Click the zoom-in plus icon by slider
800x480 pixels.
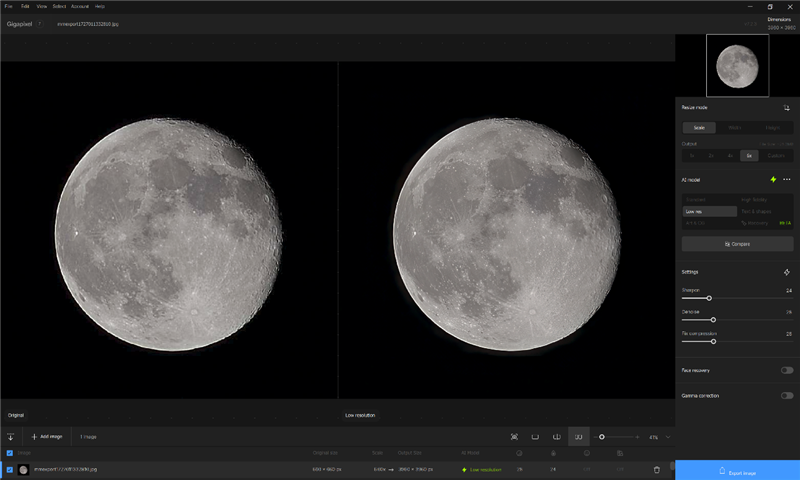coord(637,437)
